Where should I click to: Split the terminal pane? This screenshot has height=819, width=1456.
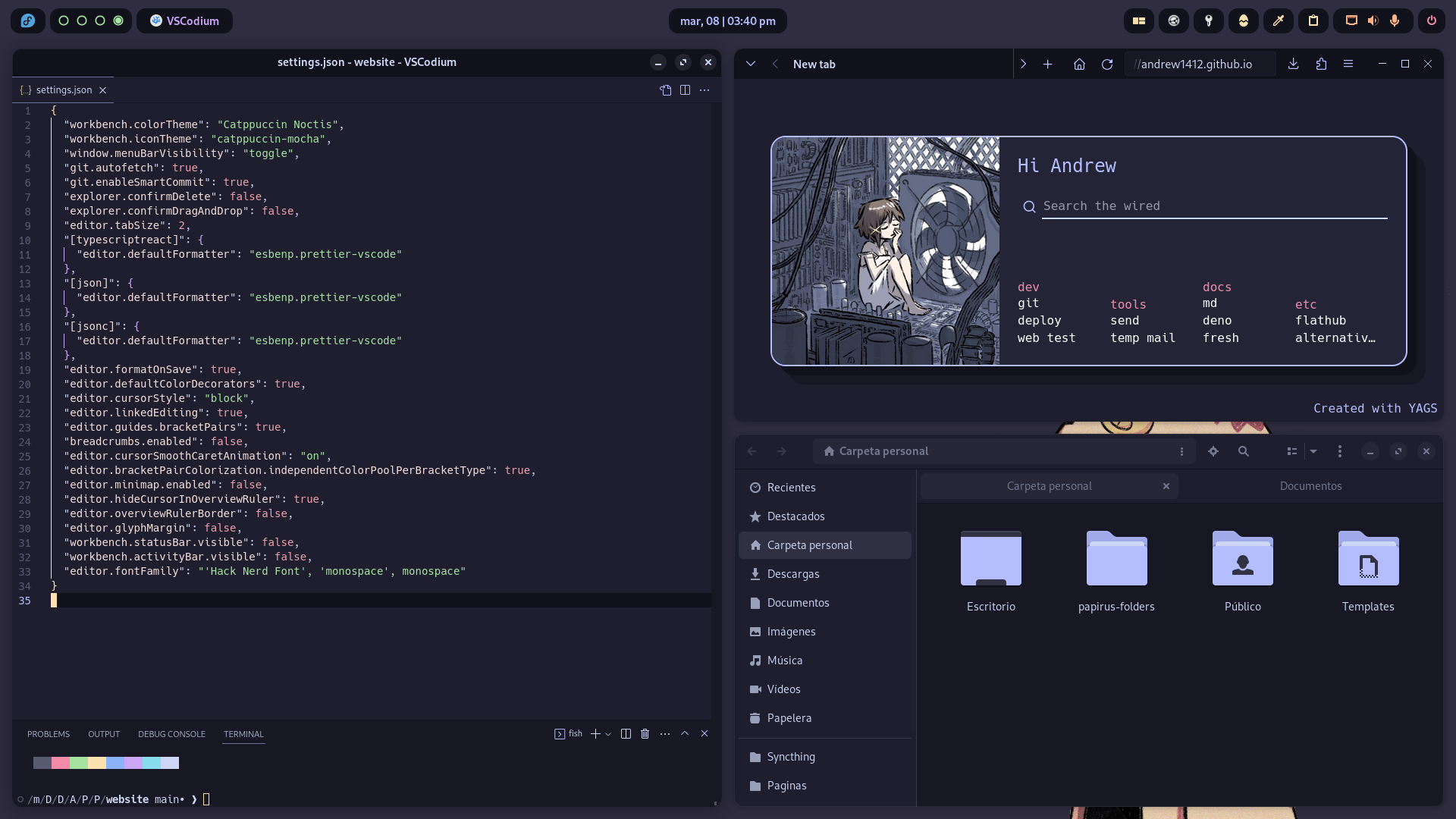[626, 734]
